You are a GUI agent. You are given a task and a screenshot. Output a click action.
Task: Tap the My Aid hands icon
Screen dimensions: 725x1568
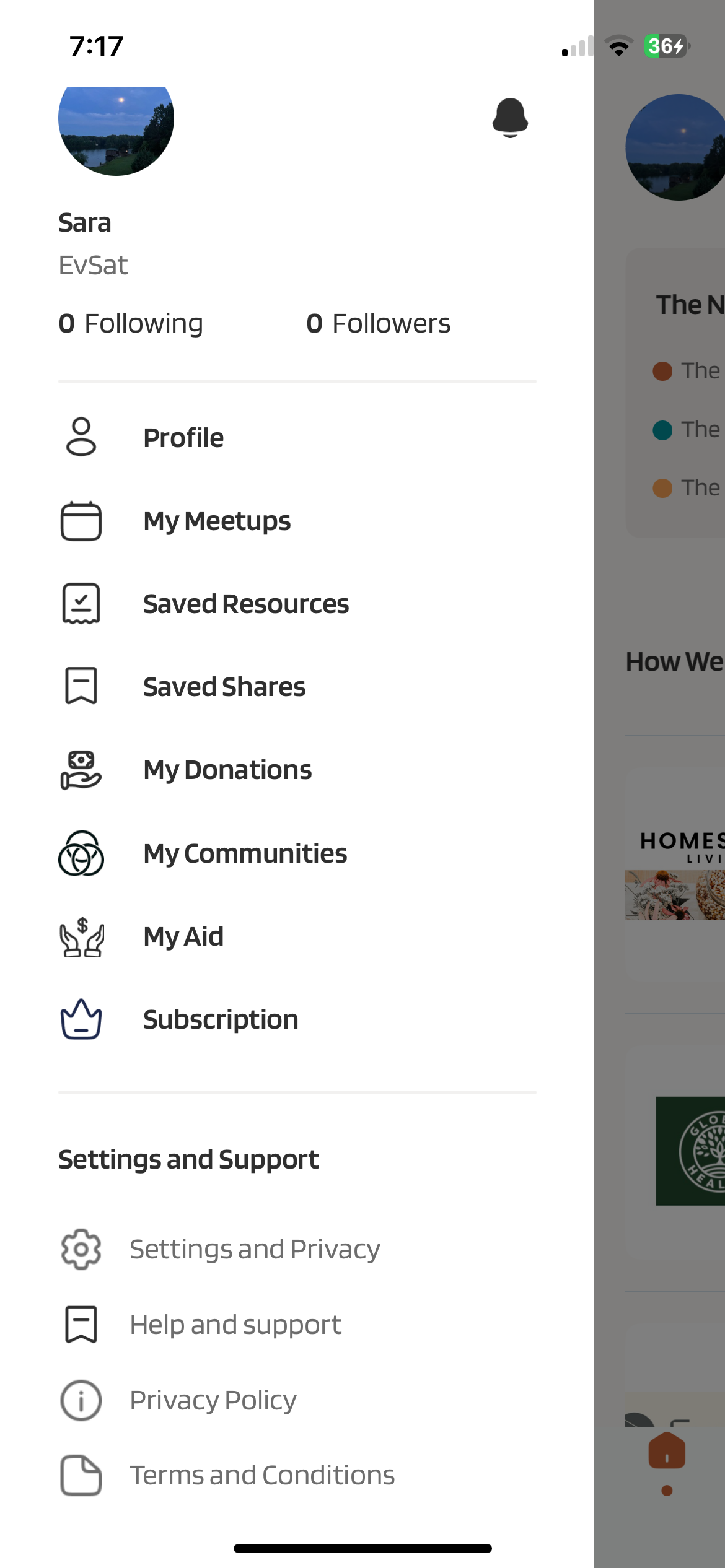(81, 936)
